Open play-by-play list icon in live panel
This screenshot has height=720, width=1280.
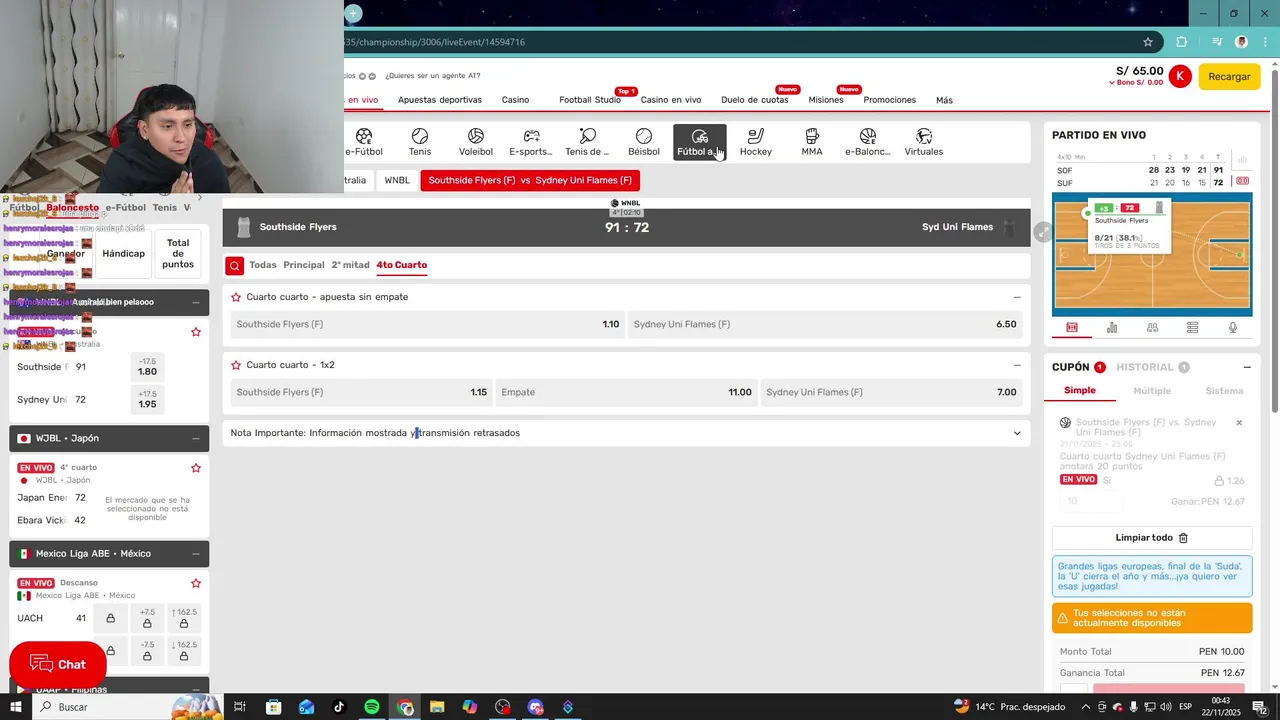pyautogui.click(x=1192, y=327)
